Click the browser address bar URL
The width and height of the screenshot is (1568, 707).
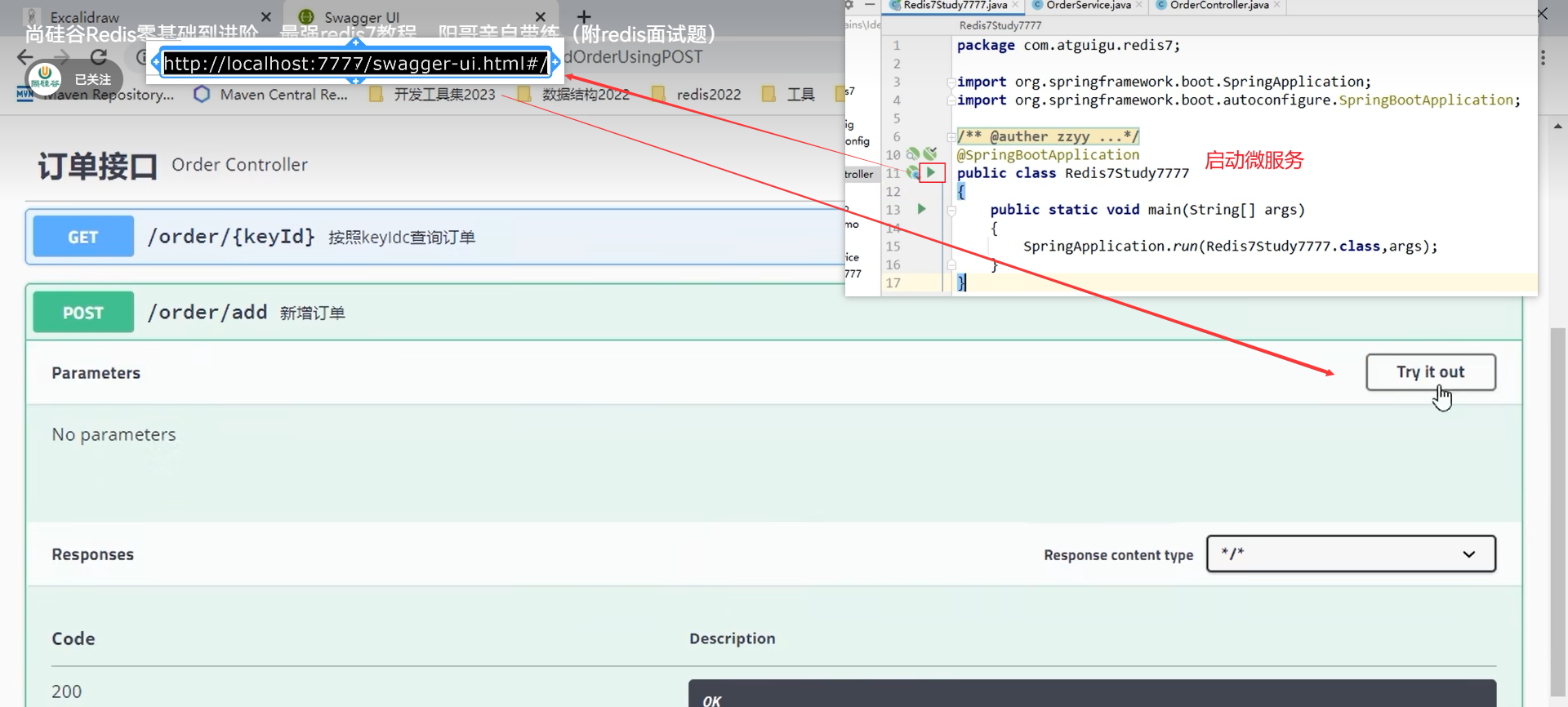pos(355,63)
